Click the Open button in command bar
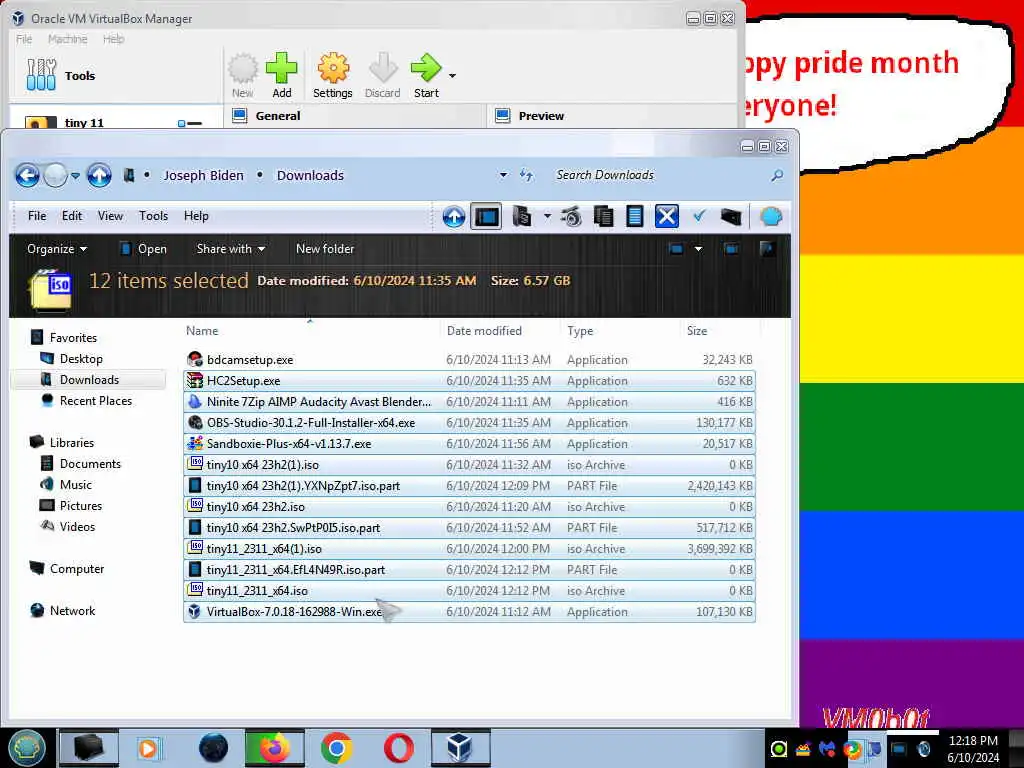 [144, 249]
